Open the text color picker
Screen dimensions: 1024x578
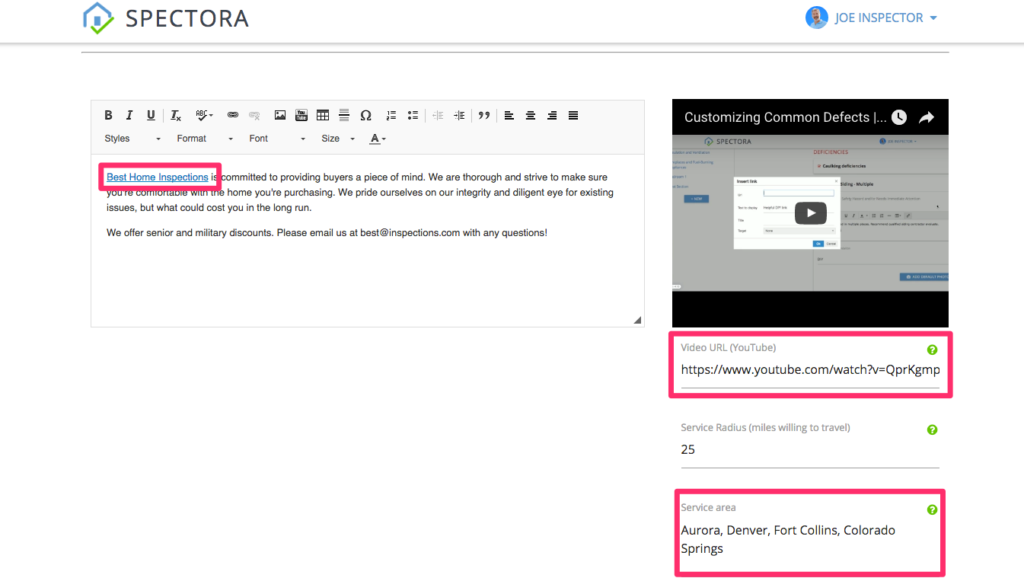(376, 138)
